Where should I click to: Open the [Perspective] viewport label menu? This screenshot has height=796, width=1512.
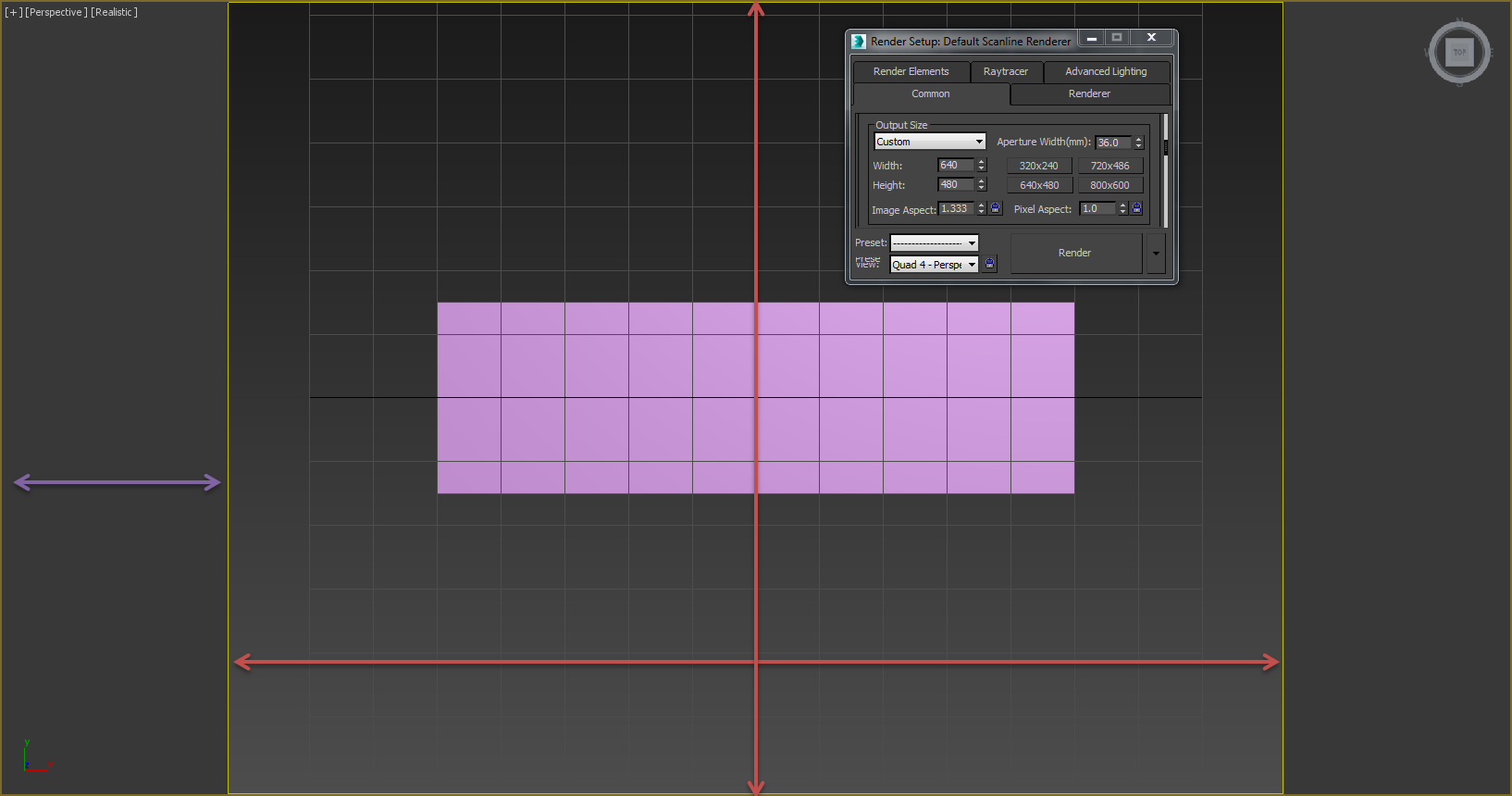coord(56,12)
